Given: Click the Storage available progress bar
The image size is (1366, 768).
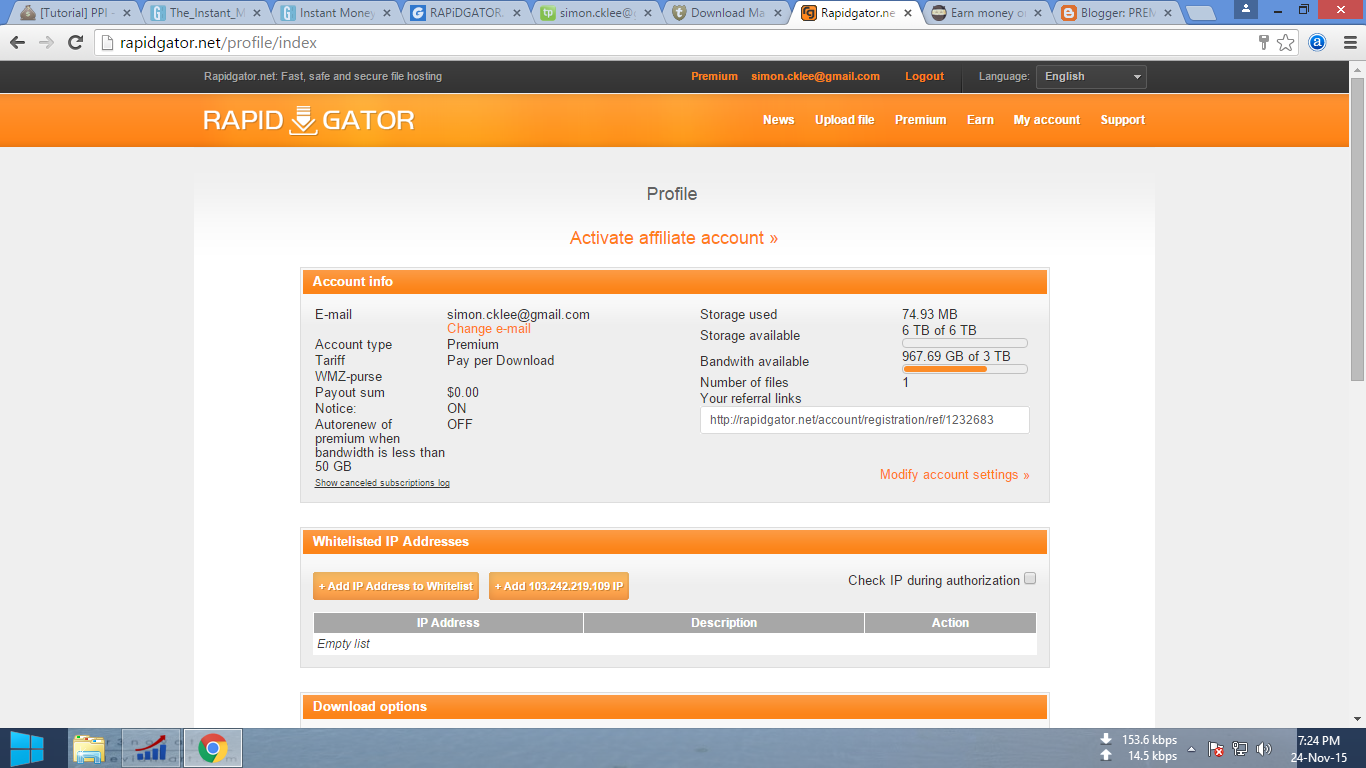Looking at the screenshot, I should 965,343.
